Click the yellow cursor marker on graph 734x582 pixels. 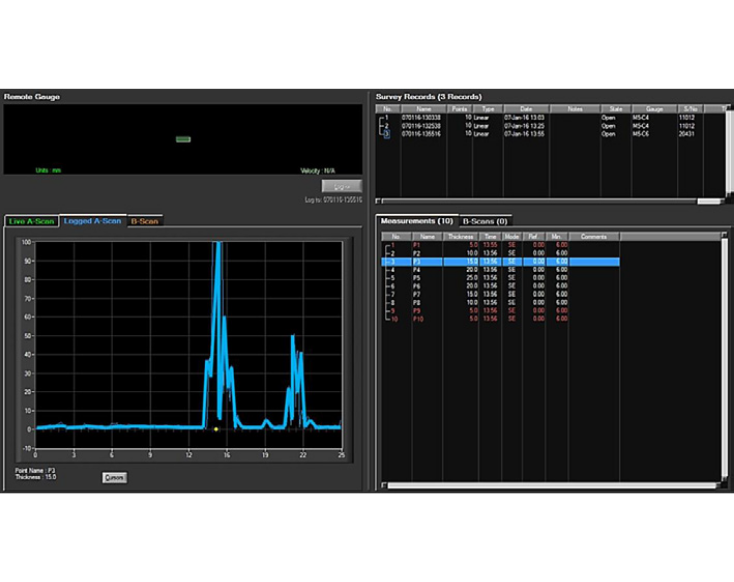[216, 429]
